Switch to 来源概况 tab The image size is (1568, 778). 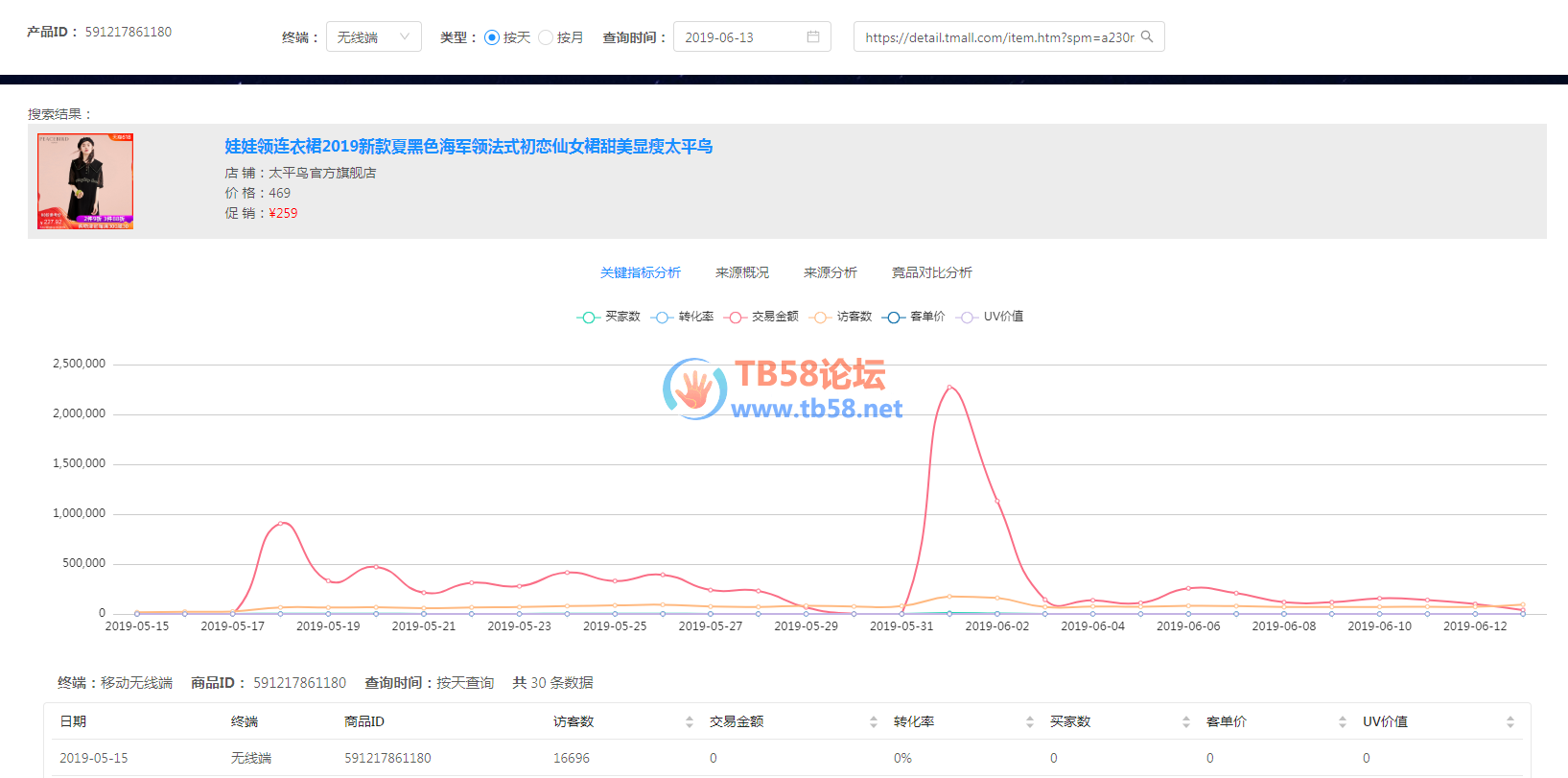tap(742, 272)
